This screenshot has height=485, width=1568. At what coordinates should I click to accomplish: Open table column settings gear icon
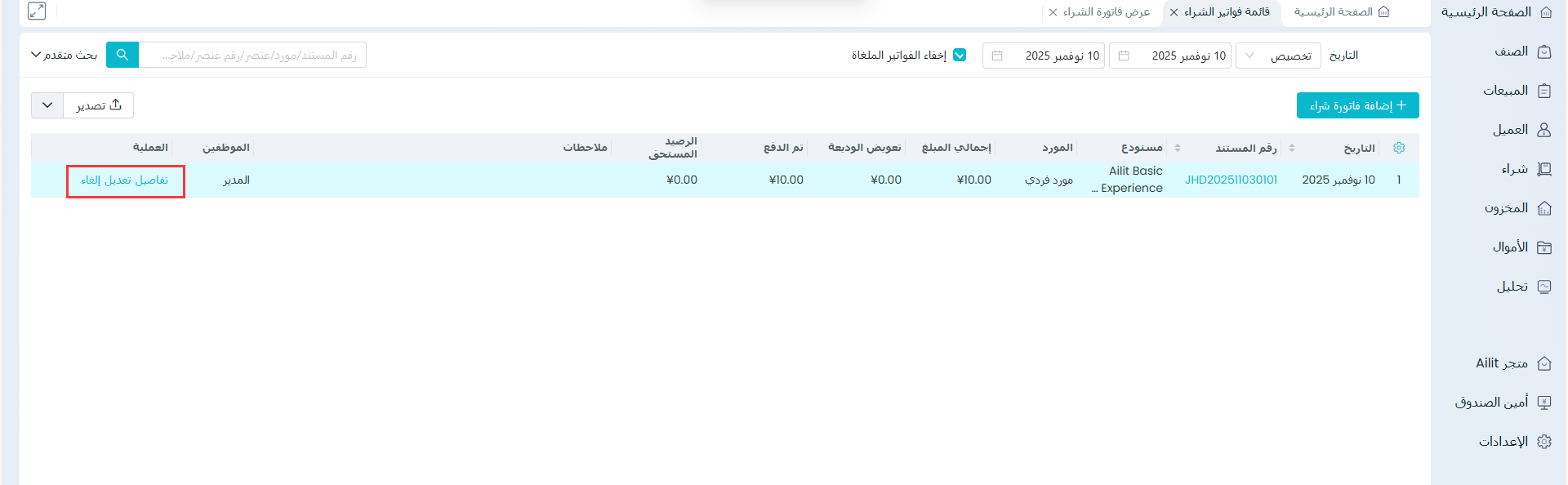pyautogui.click(x=1399, y=148)
